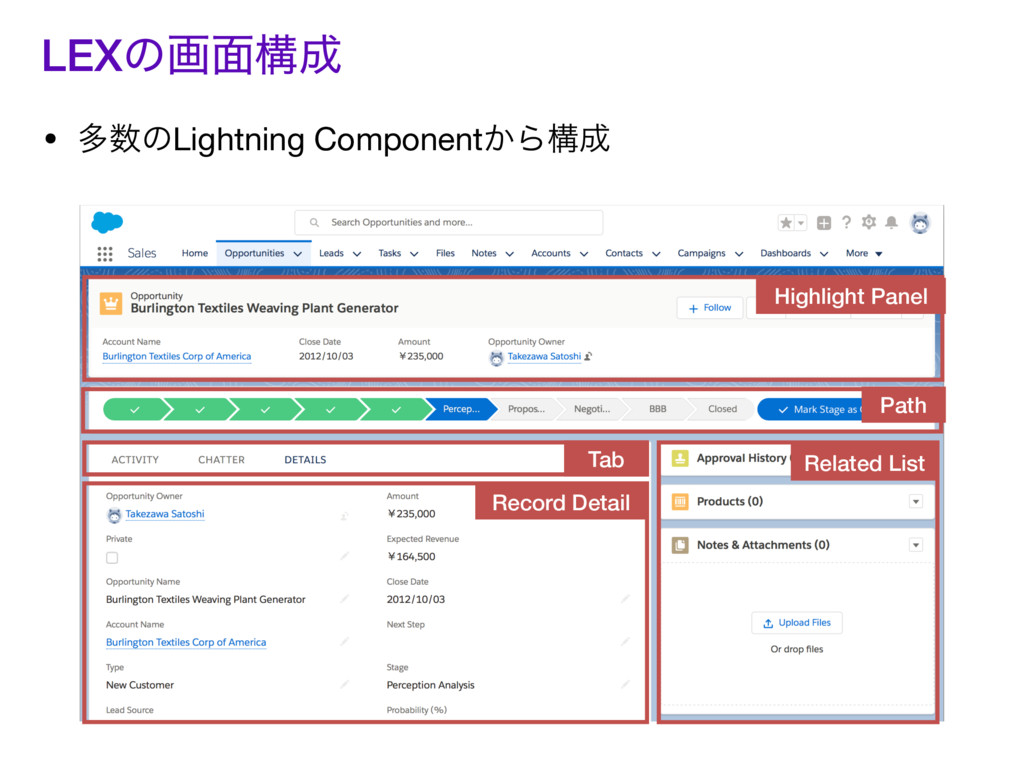The height and width of the screenshot is (768, 1024).
Task: Open the Contacts navigation tab
Action: coord(624,253)
